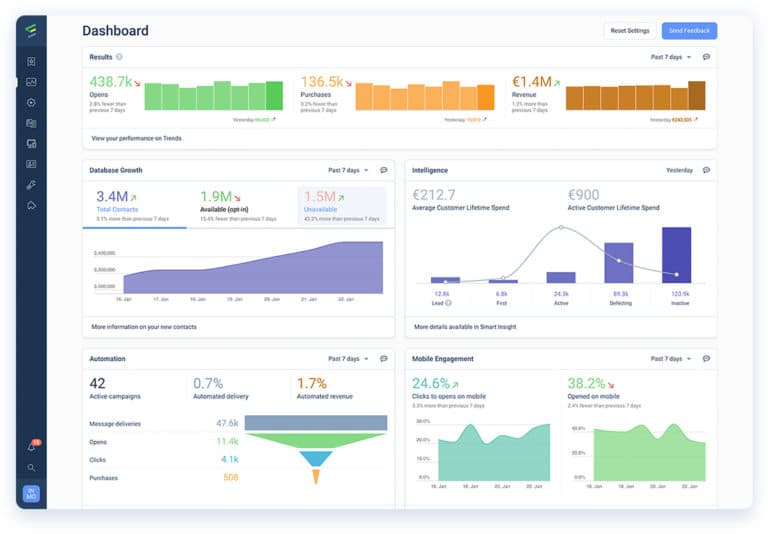Select the Total Contacts tab
Image resolution: width=768 pixels, height=534 pixels.
134,206
